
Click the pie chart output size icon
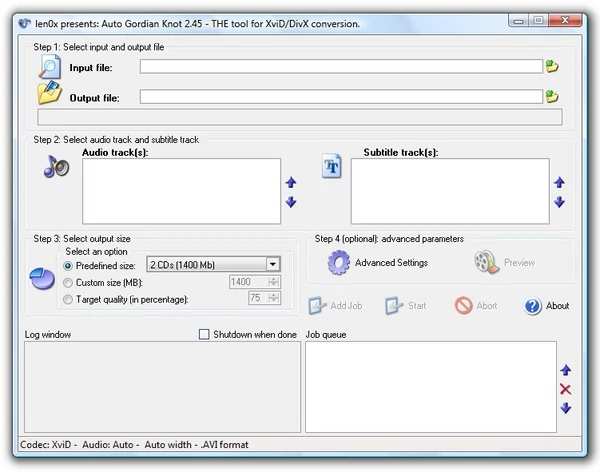(x=42, y=279)
